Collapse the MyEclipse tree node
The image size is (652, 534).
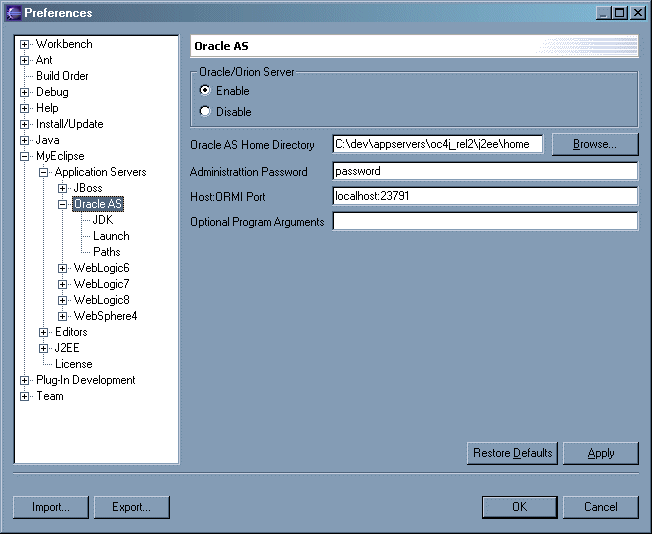25,156
